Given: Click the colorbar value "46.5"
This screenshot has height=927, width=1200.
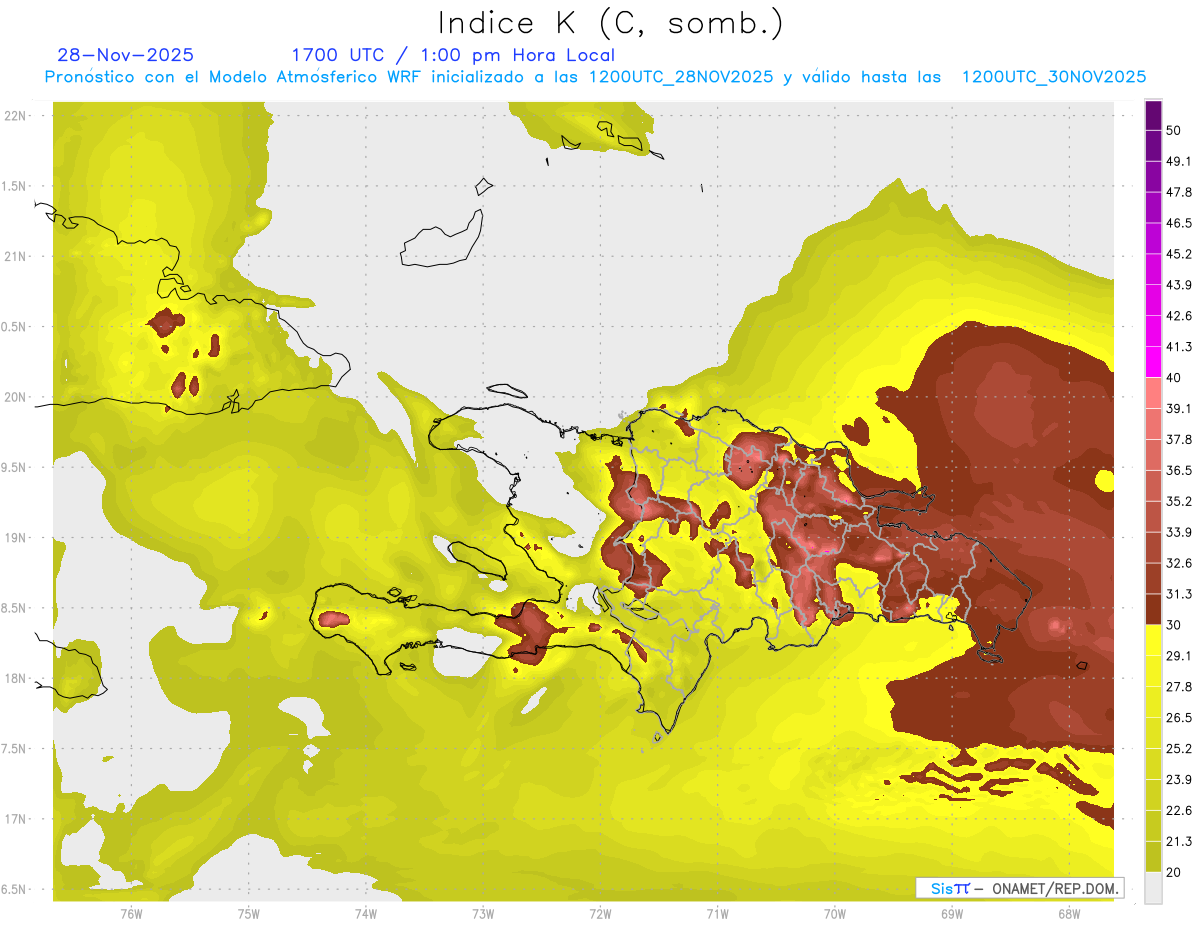Looking at the screenshot, I should [x=1180, y=223].
